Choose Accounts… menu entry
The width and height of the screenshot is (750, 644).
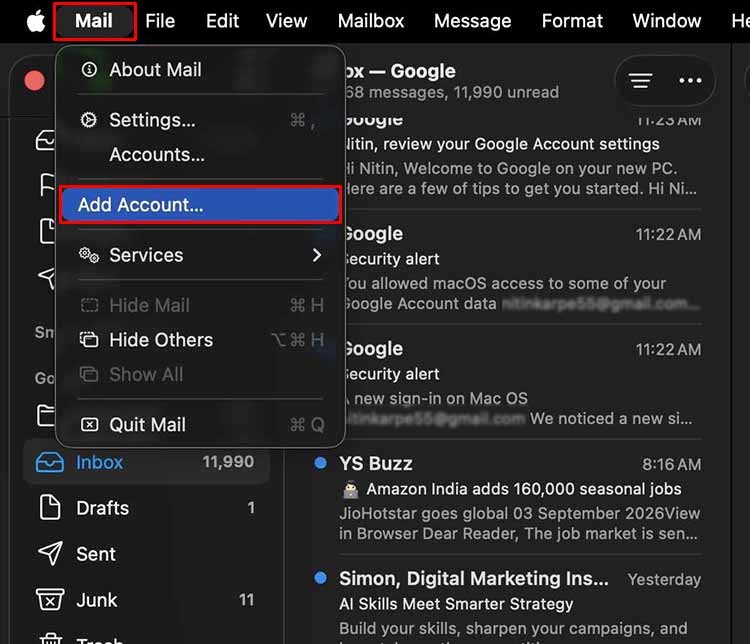[200, 155]
